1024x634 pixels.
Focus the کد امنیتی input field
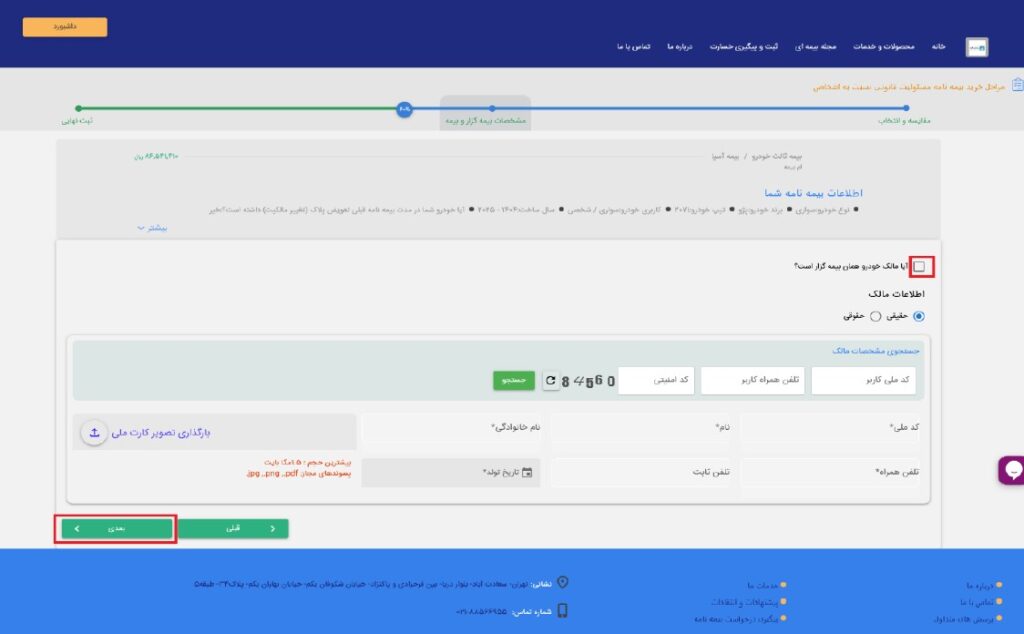pyautogui.click(x=656, y=381)
